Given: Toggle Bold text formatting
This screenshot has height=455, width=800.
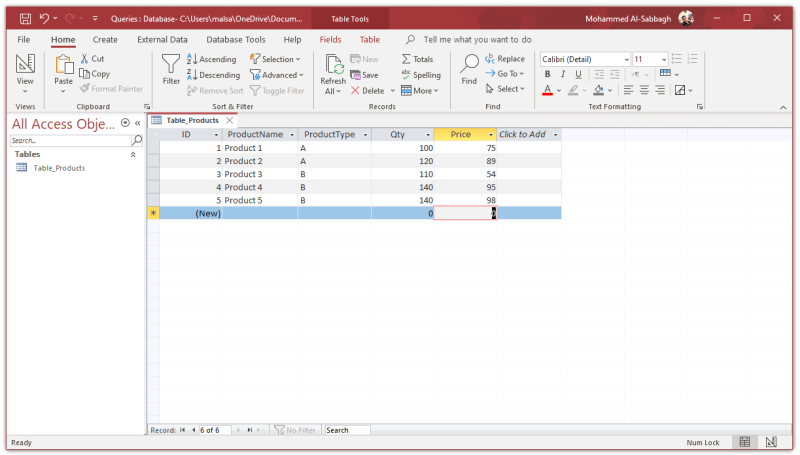Looking at the screenshot, I should (x=547, y=74).
